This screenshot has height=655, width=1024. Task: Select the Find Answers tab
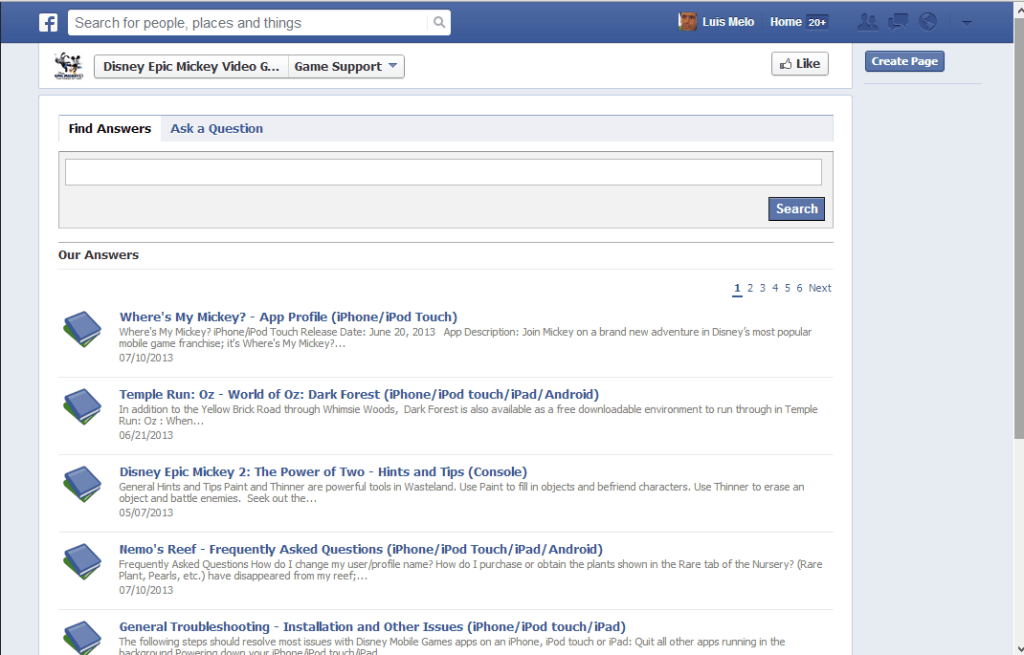click(110, 129)
